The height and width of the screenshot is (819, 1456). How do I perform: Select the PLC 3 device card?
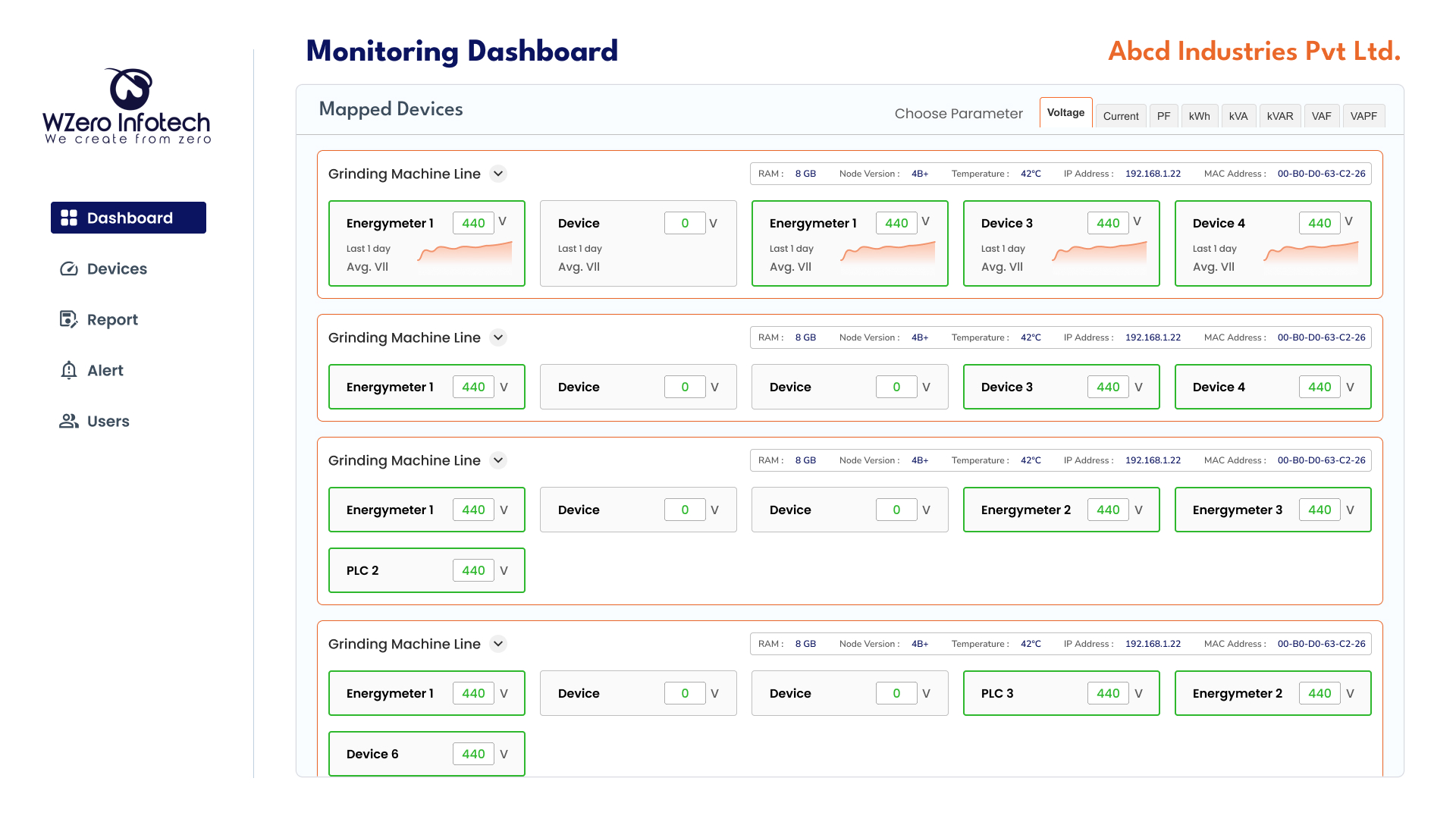[x=1062, y=693]
